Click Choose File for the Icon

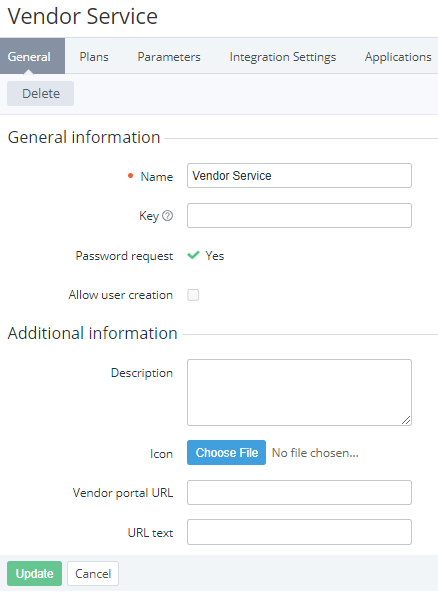tap(227, 452)
